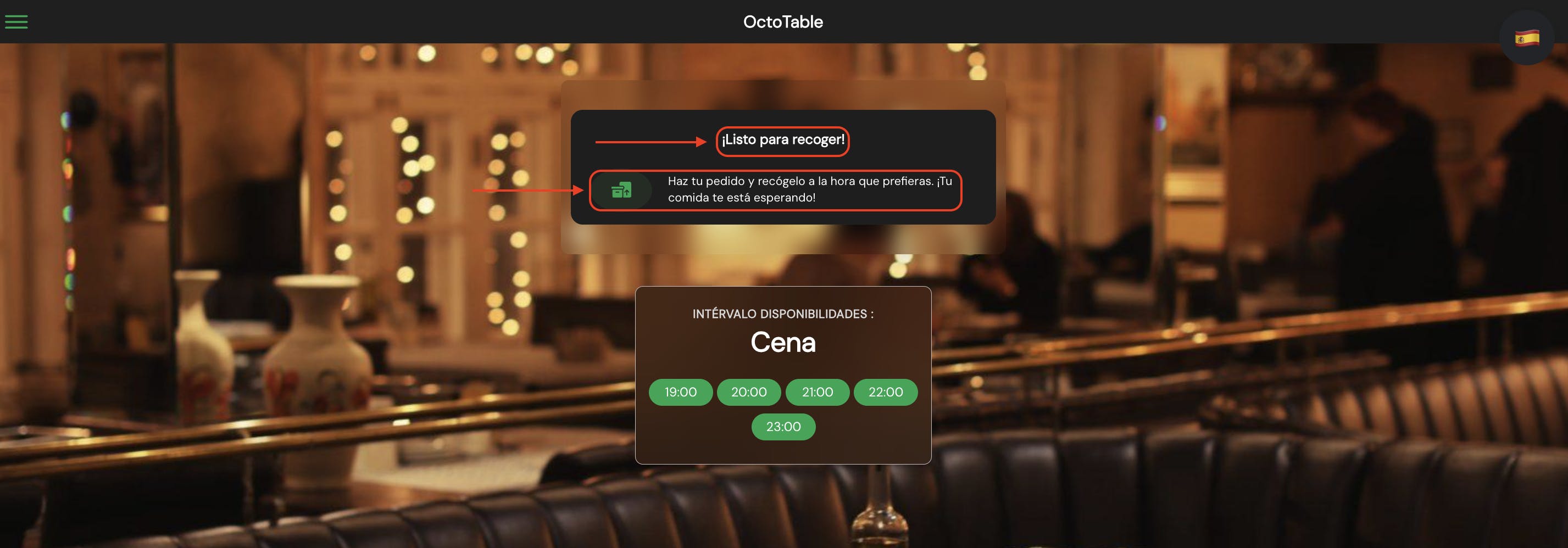The width and height of the screenshot is (1568, 548).
Task: Click the OctoTable title in header
Action: coord(783,22)
